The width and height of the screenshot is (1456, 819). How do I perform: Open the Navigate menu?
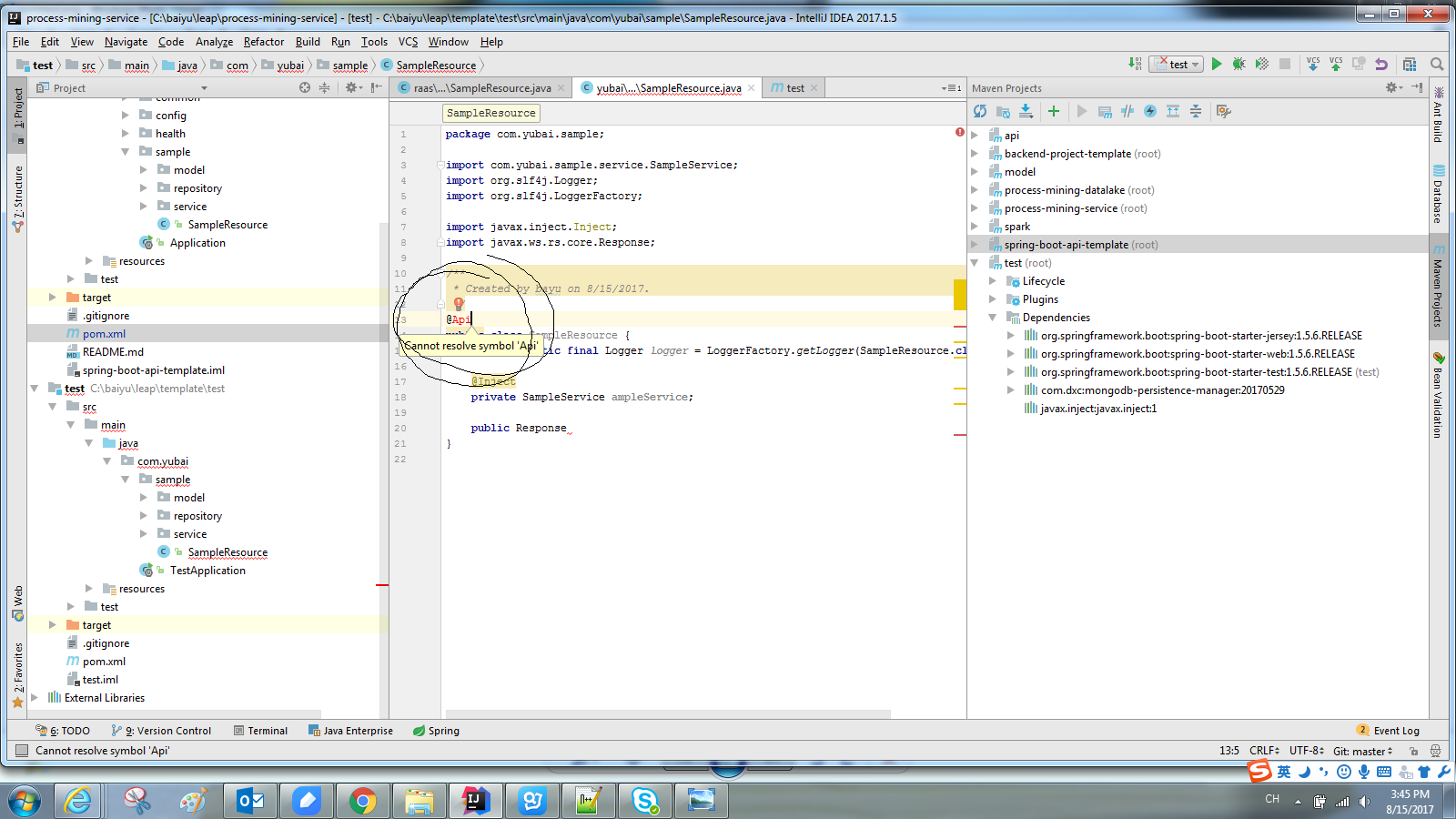(126, 42)
